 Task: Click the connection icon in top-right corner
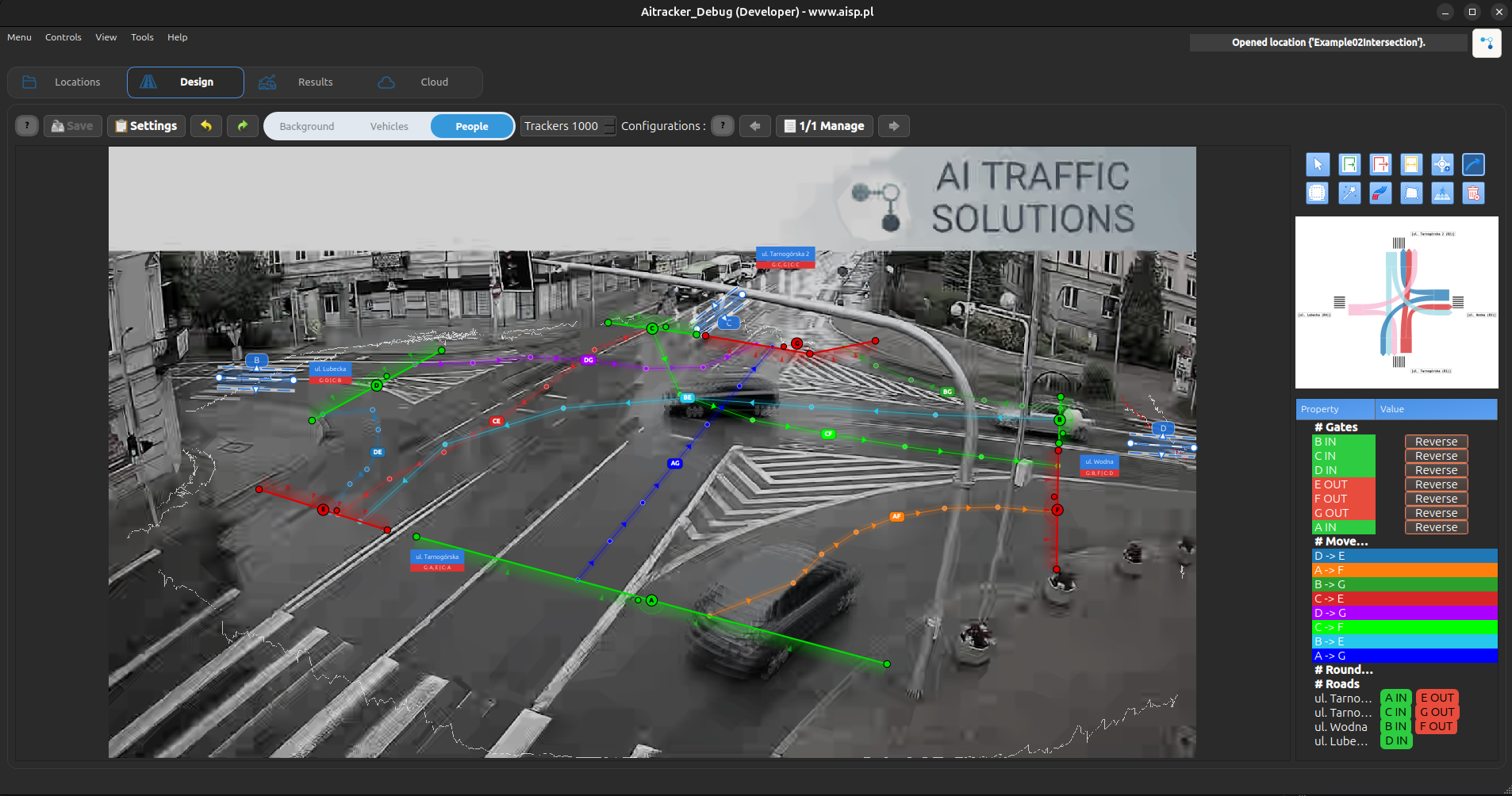click(x=1487, y=43)
